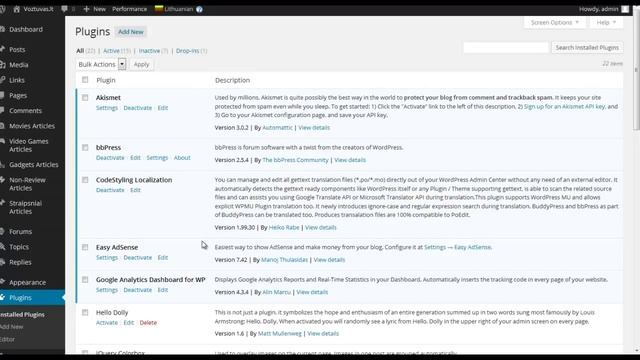The width and height of the screenshot is (640, 360).
Task: Deactivate CodeStyling Localization plugin
Action: (110, 190)
